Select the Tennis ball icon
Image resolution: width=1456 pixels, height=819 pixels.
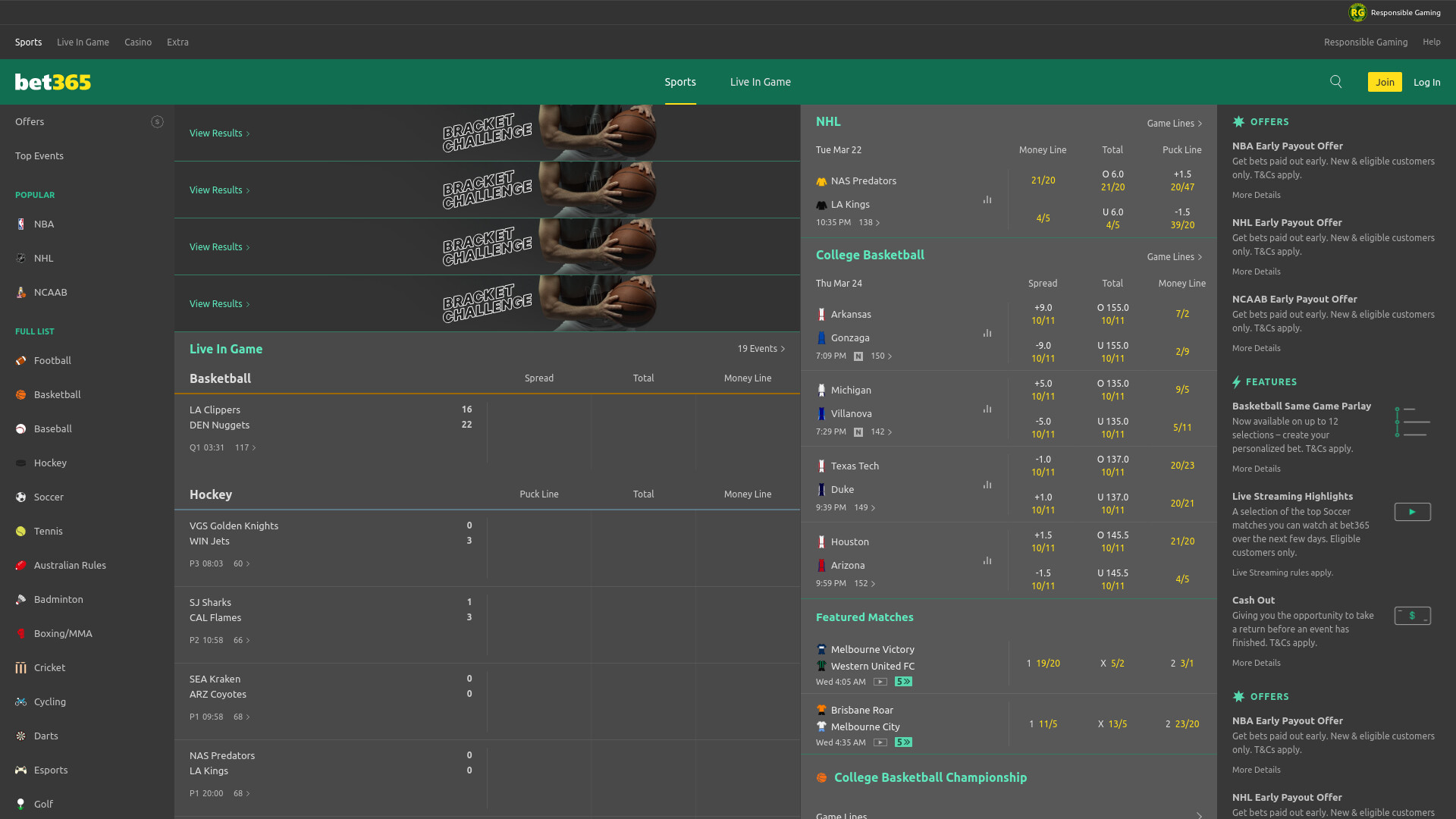pyautogui.click(x=21, y=531)
